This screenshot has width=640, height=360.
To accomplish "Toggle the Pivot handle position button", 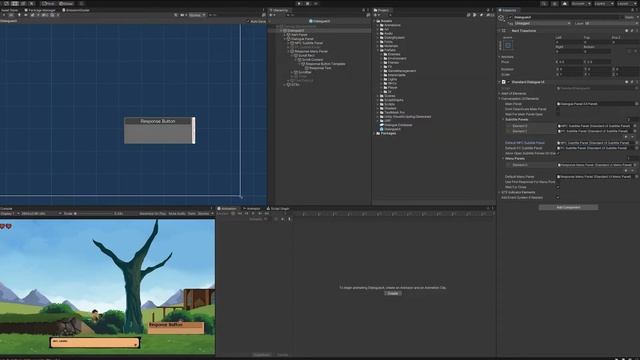I will point(48,4).
